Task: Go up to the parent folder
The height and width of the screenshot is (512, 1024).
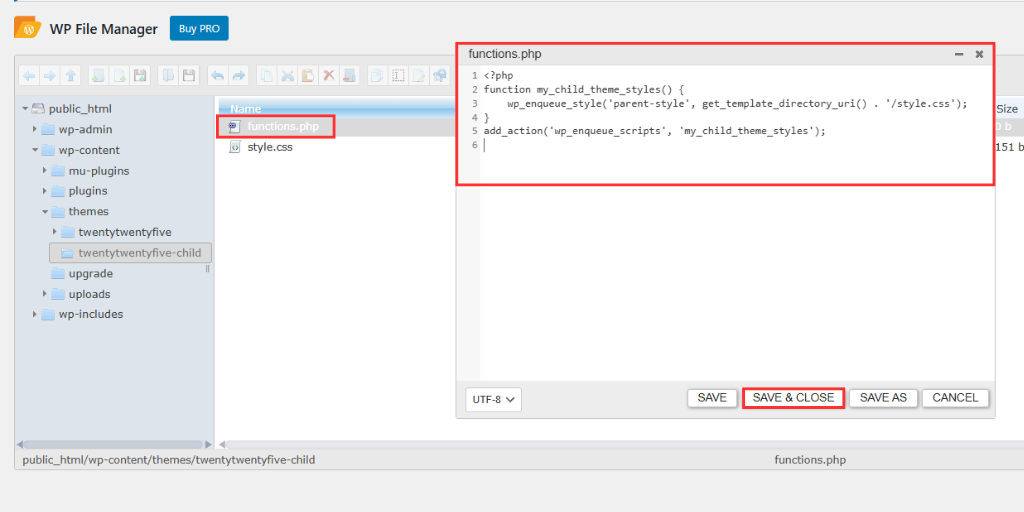Action: pos(71,76)
